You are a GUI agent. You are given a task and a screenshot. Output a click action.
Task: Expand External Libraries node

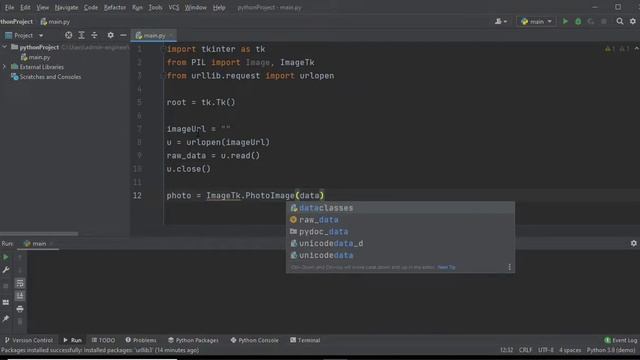(4, 67)
